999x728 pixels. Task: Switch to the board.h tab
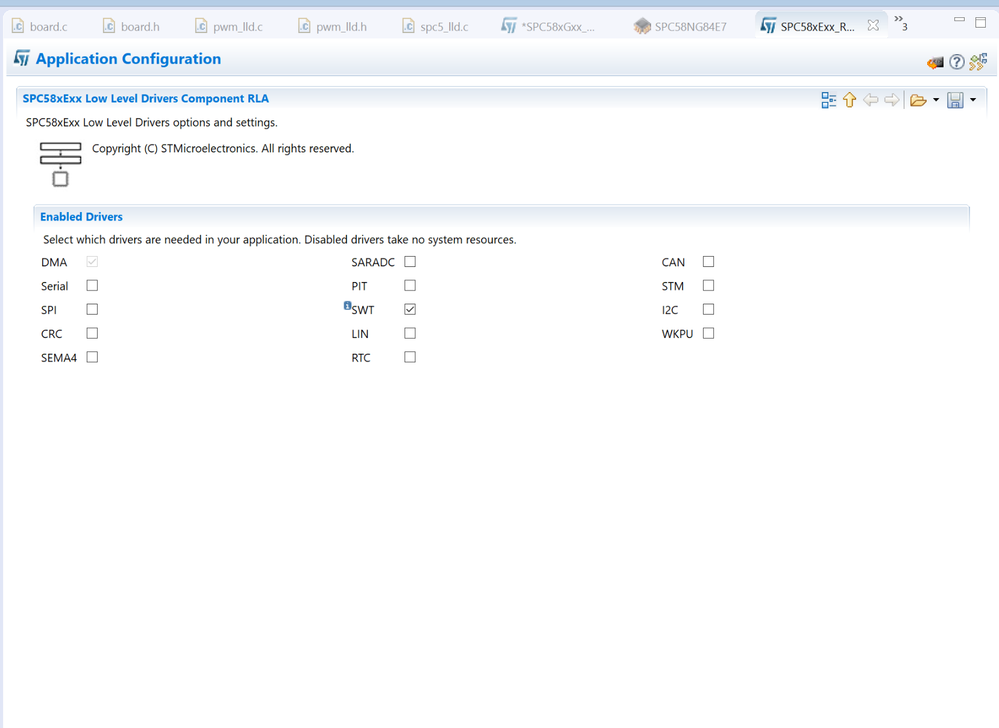(131, 27)
